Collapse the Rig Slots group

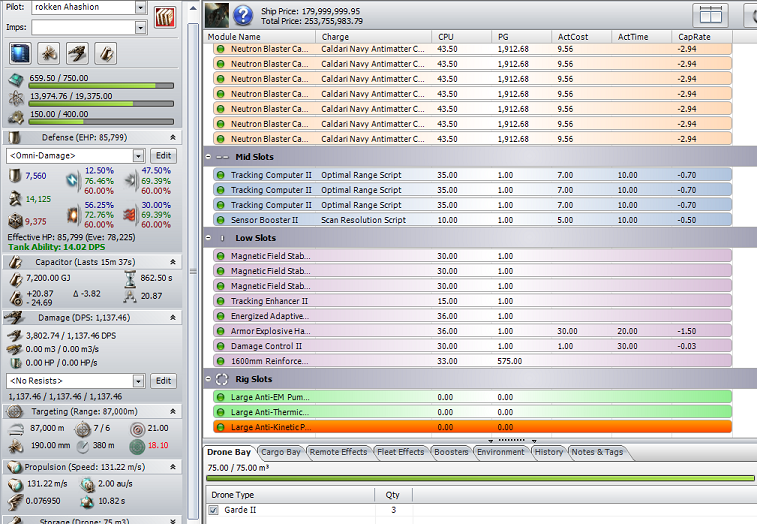tap(208, 379)
